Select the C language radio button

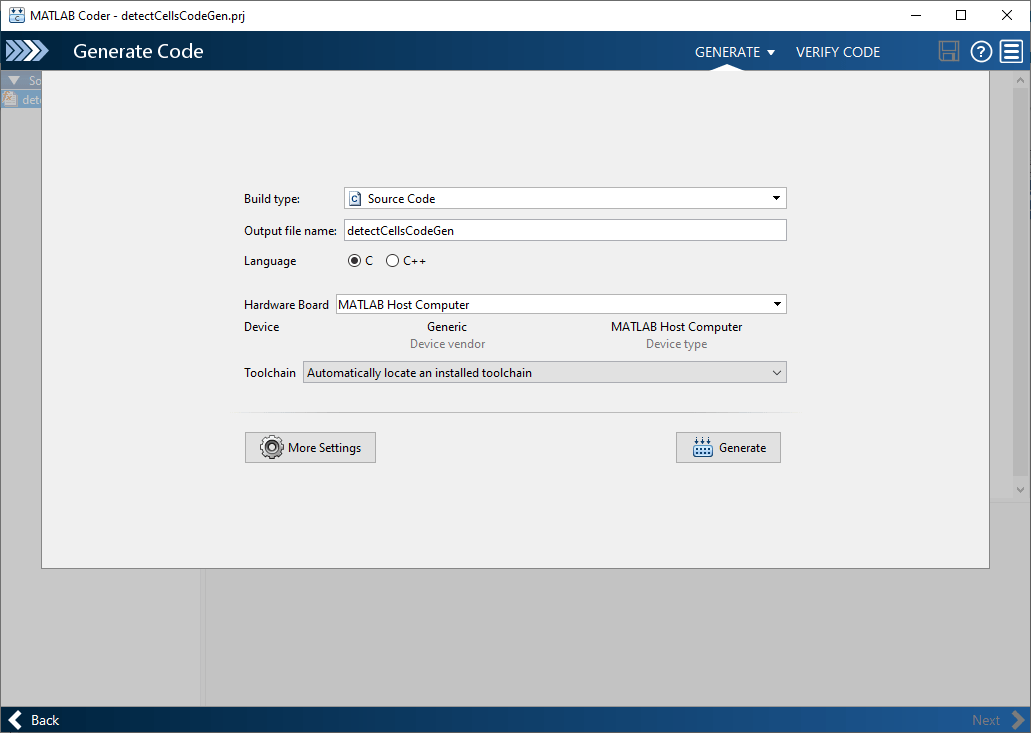point(354,261)
